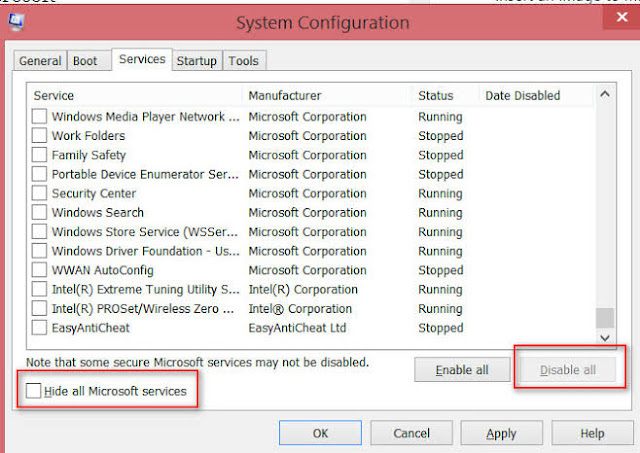Toggle the Windows Search service checkbox

pyautogui.click(x=39, y=212)
